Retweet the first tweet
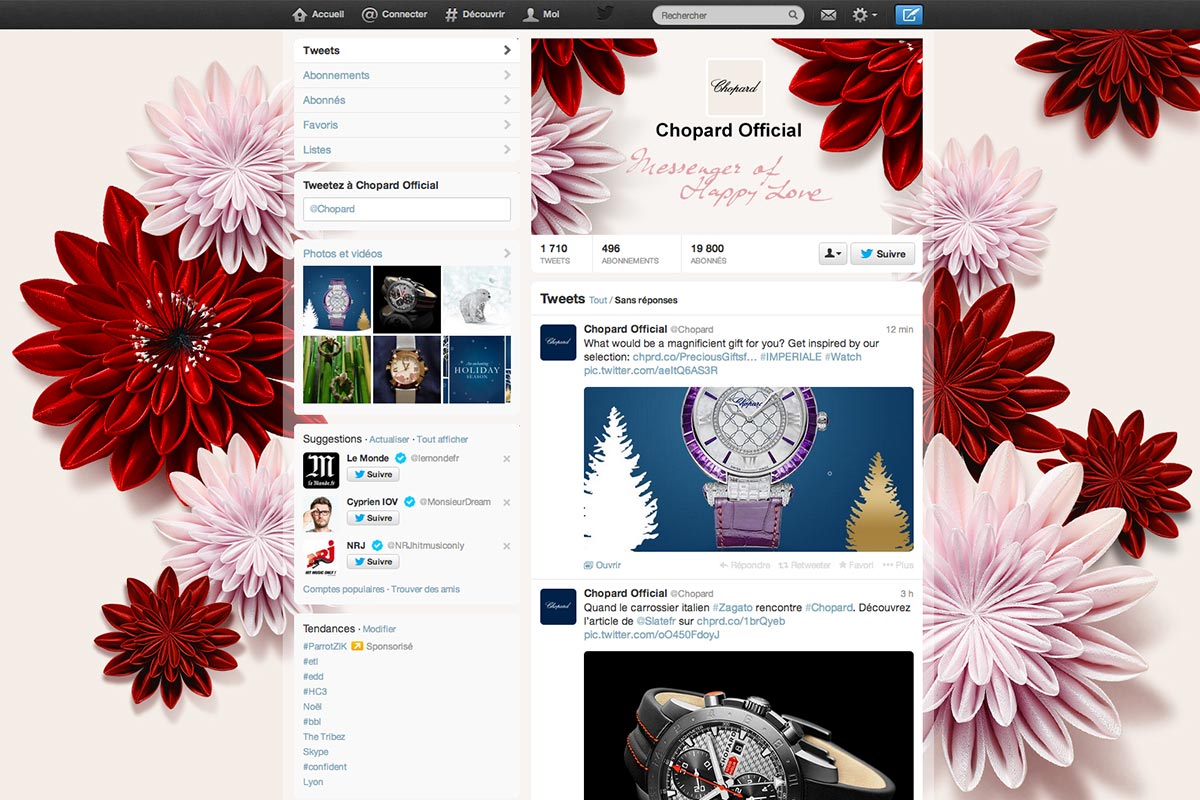The image size is (1200, 800). [805, 565]
